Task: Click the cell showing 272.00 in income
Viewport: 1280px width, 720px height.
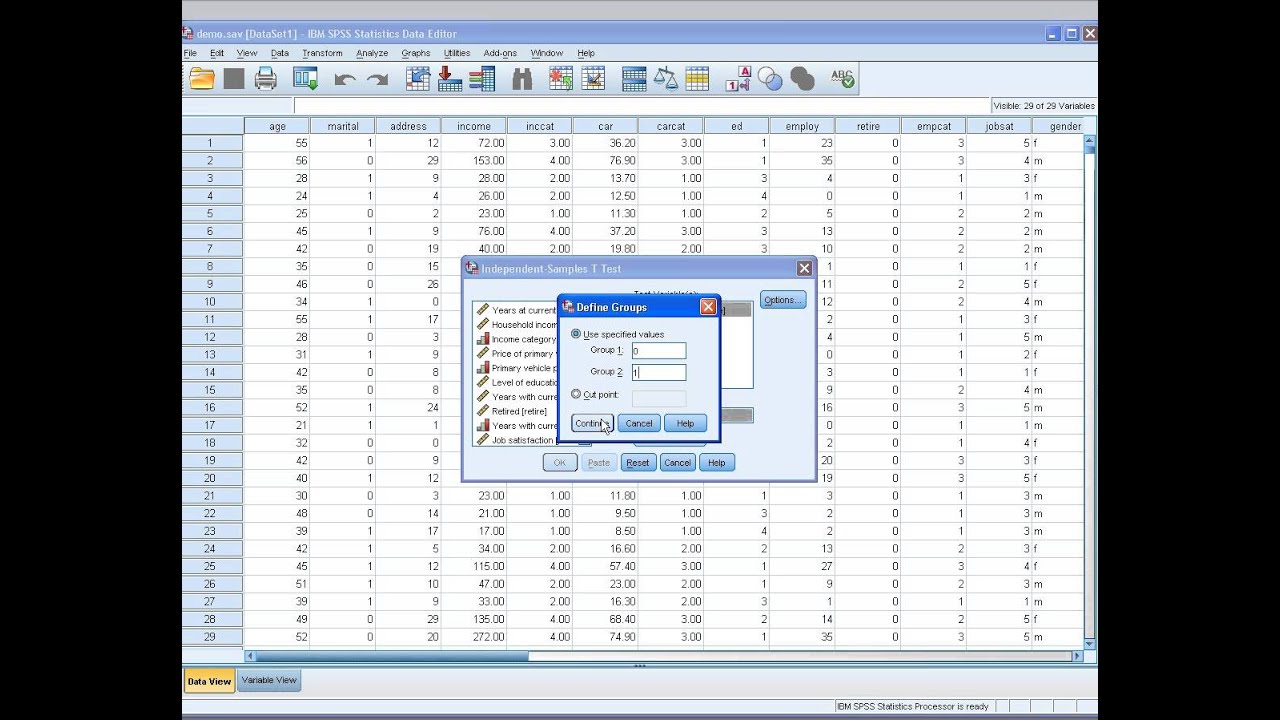Action: coord(474,637)
